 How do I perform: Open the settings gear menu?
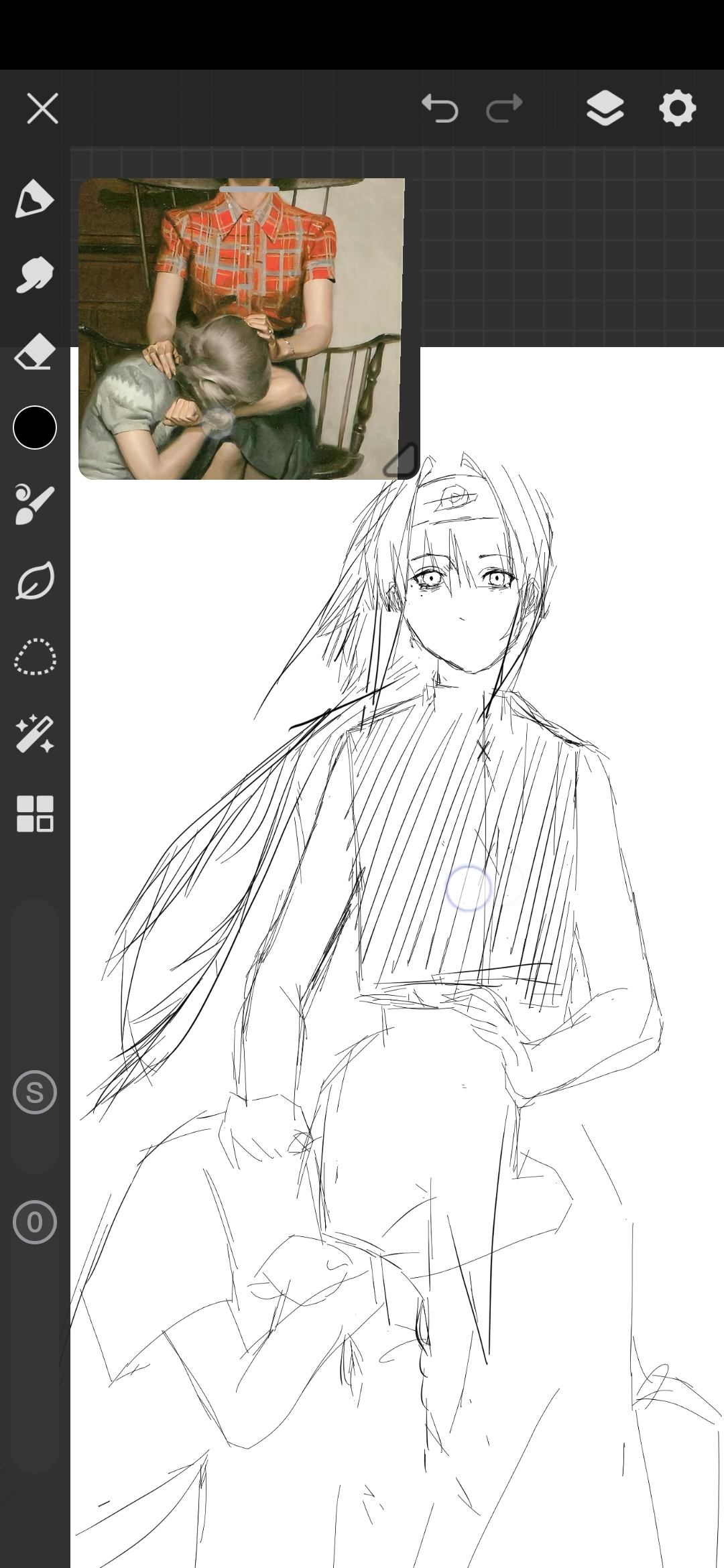click(x=677, y=109)
